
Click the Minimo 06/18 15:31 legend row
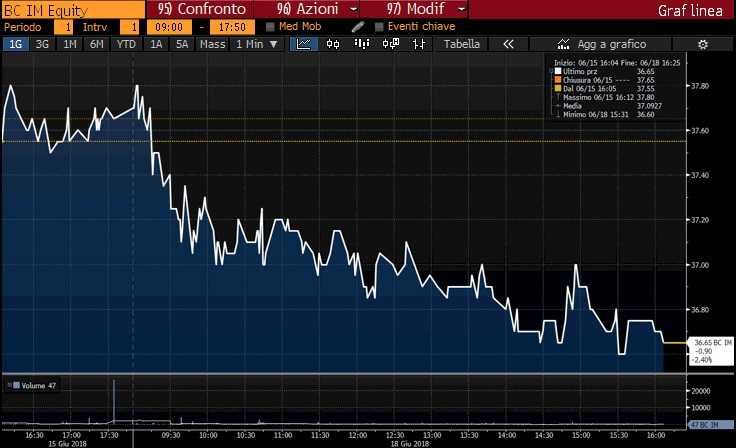(608, 114)
